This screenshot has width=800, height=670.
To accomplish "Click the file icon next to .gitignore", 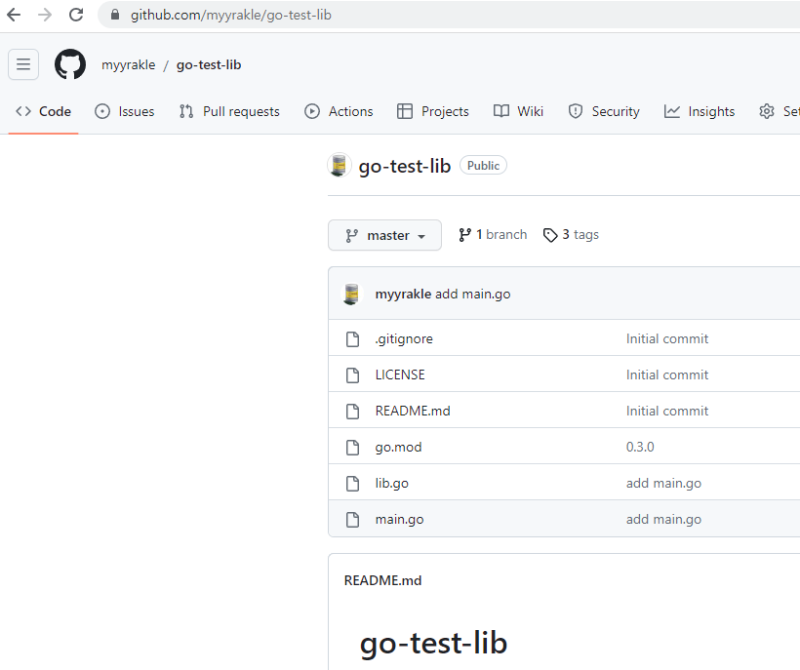I will [x=352, y=339].
